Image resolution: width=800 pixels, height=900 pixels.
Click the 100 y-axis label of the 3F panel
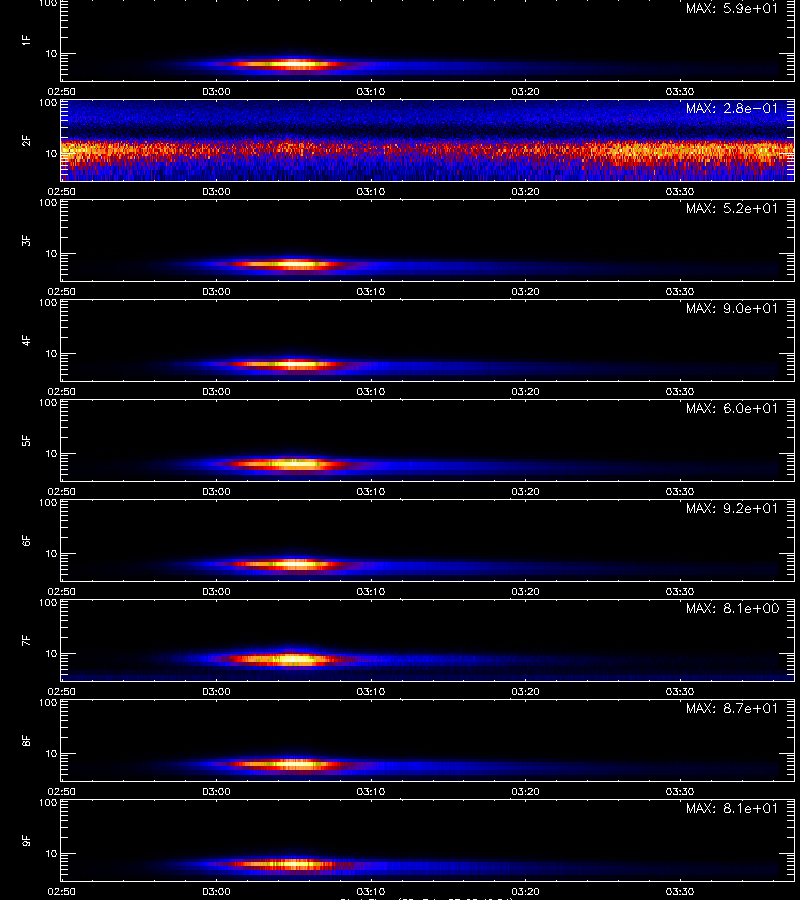48,203
